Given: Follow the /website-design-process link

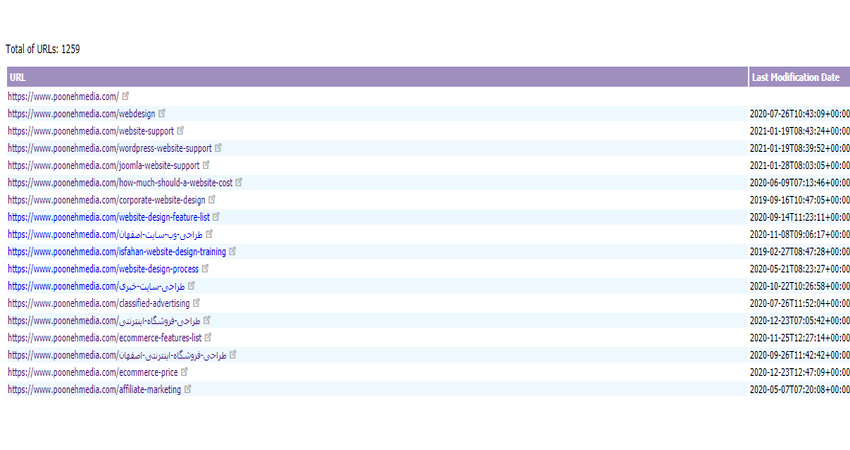Looking at the screenshot, I should (x=103, y=269).
